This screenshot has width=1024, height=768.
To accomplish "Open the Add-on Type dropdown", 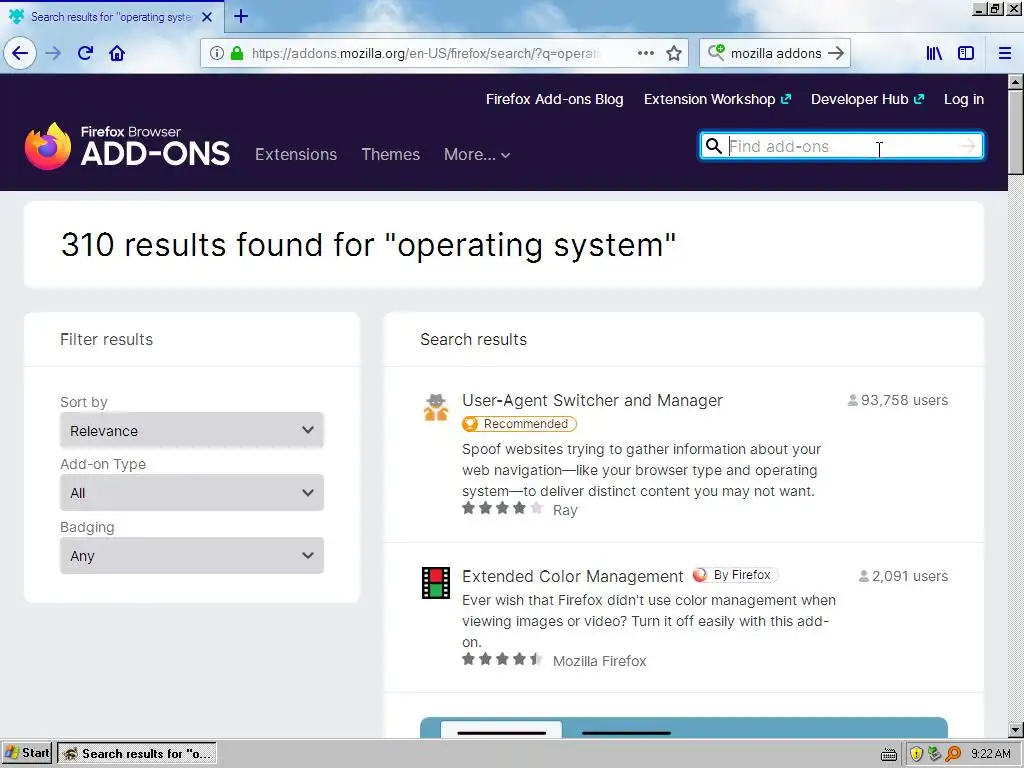I will 191,492.
